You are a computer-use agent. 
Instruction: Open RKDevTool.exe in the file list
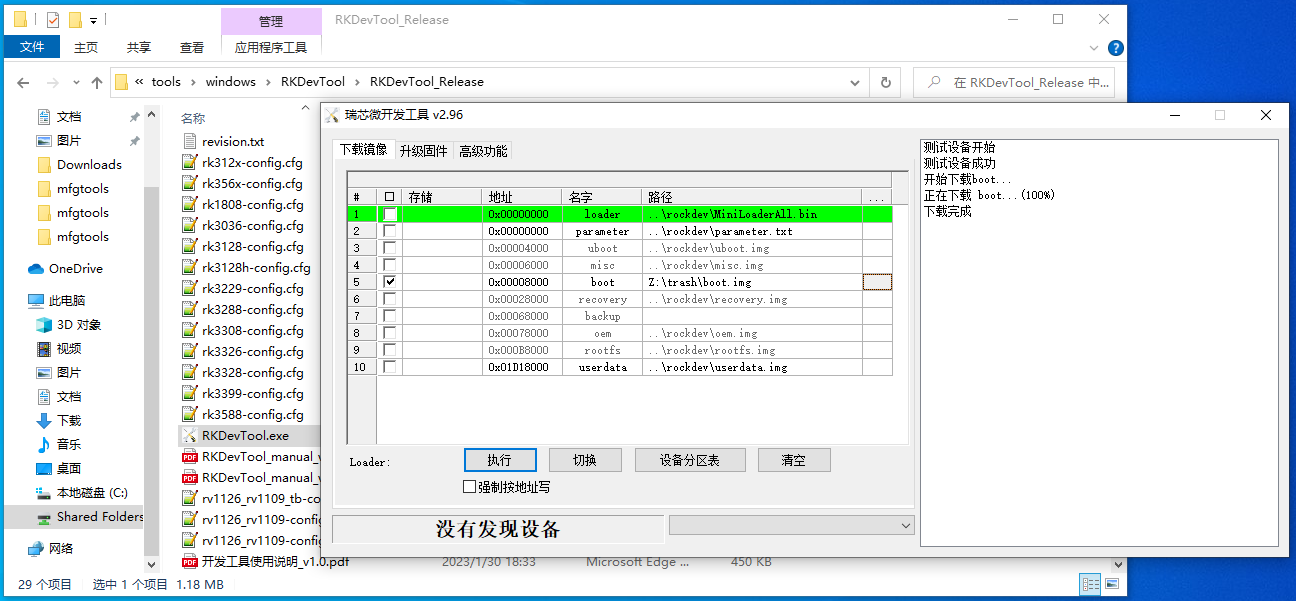tap(245, 436)
